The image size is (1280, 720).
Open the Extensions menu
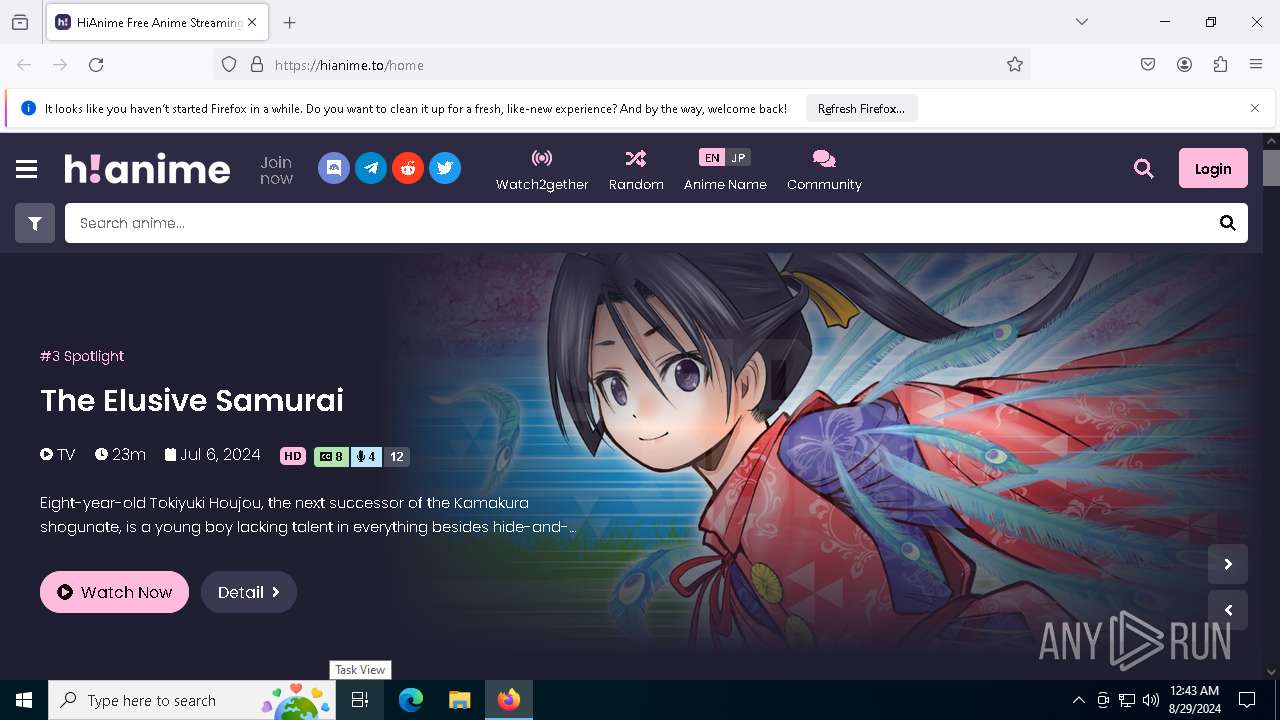[1220, 65]
